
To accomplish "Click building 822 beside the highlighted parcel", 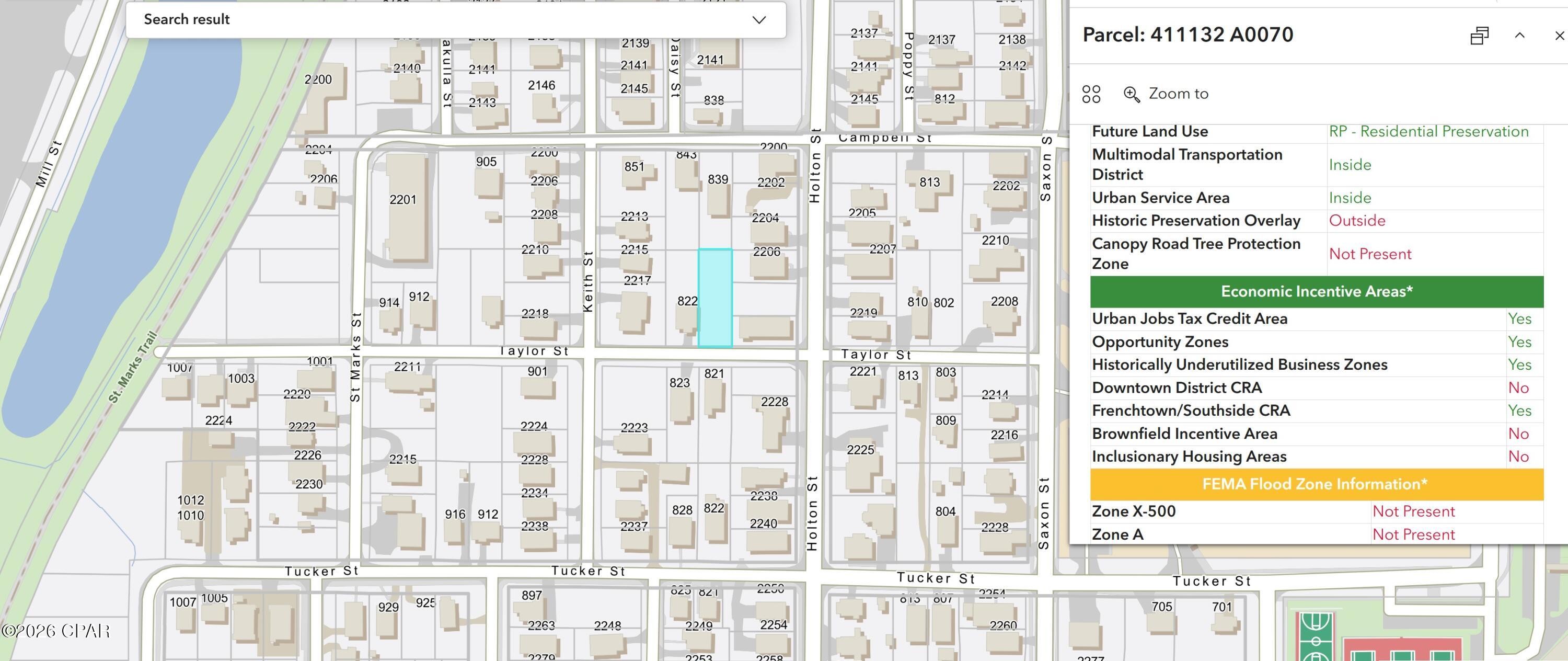I will tap(686, 318).
